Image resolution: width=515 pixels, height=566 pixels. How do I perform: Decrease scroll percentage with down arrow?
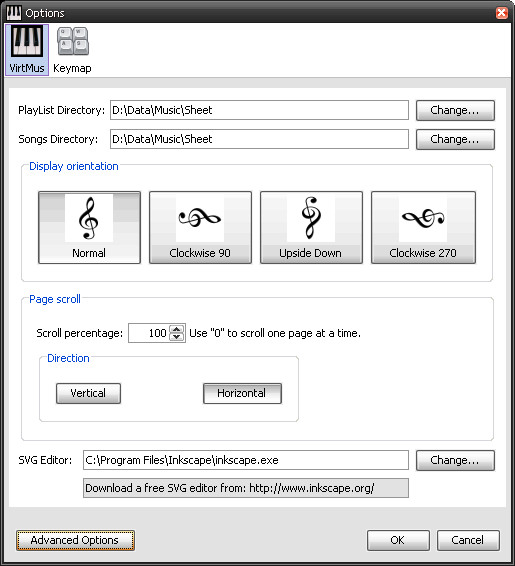pyautogui.click(x=177, y=337)
